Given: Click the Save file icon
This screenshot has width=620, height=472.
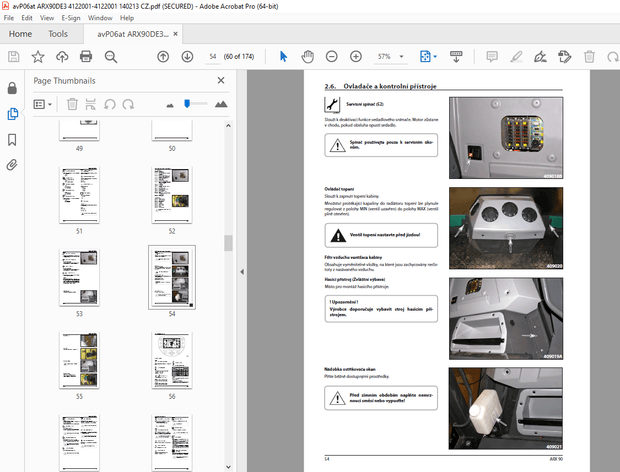Looking at the screenshot, I should coord(13,57).
